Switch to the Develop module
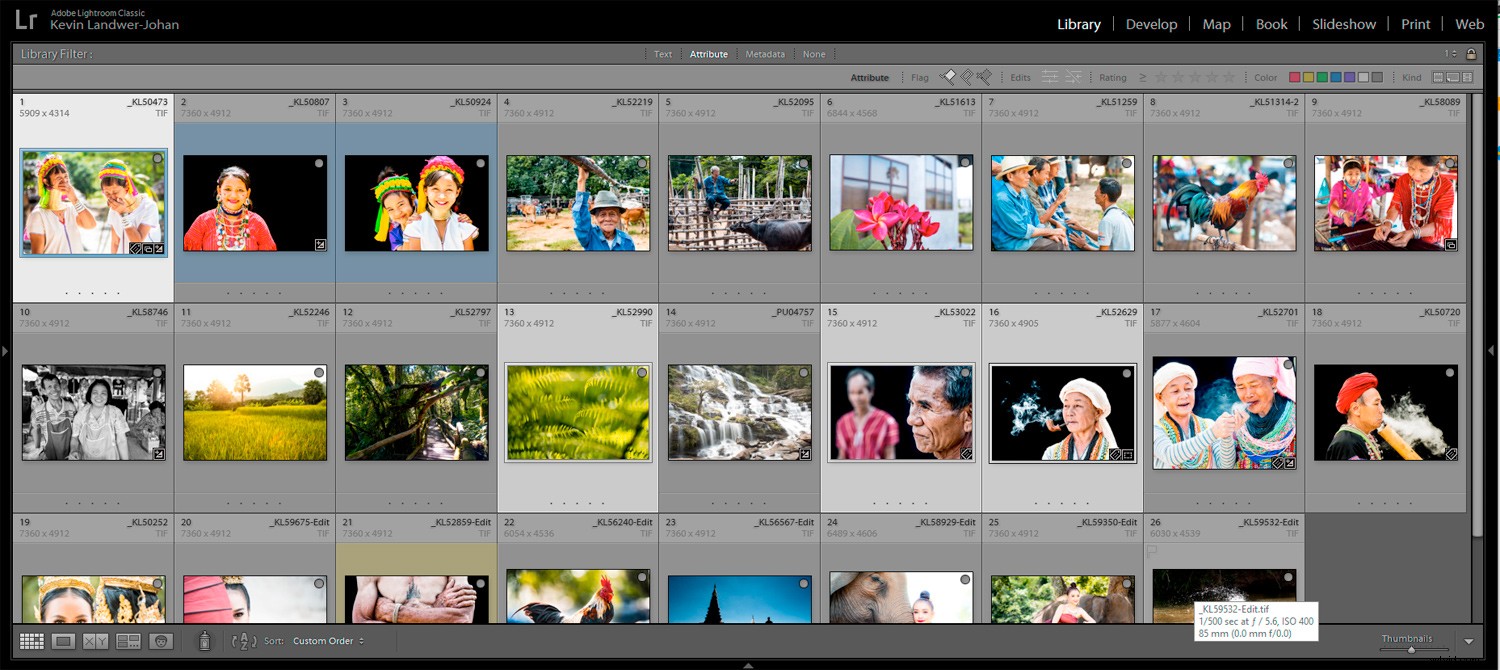Image resolution: width=1500 pixels, height=670 pixels. 1152,24
